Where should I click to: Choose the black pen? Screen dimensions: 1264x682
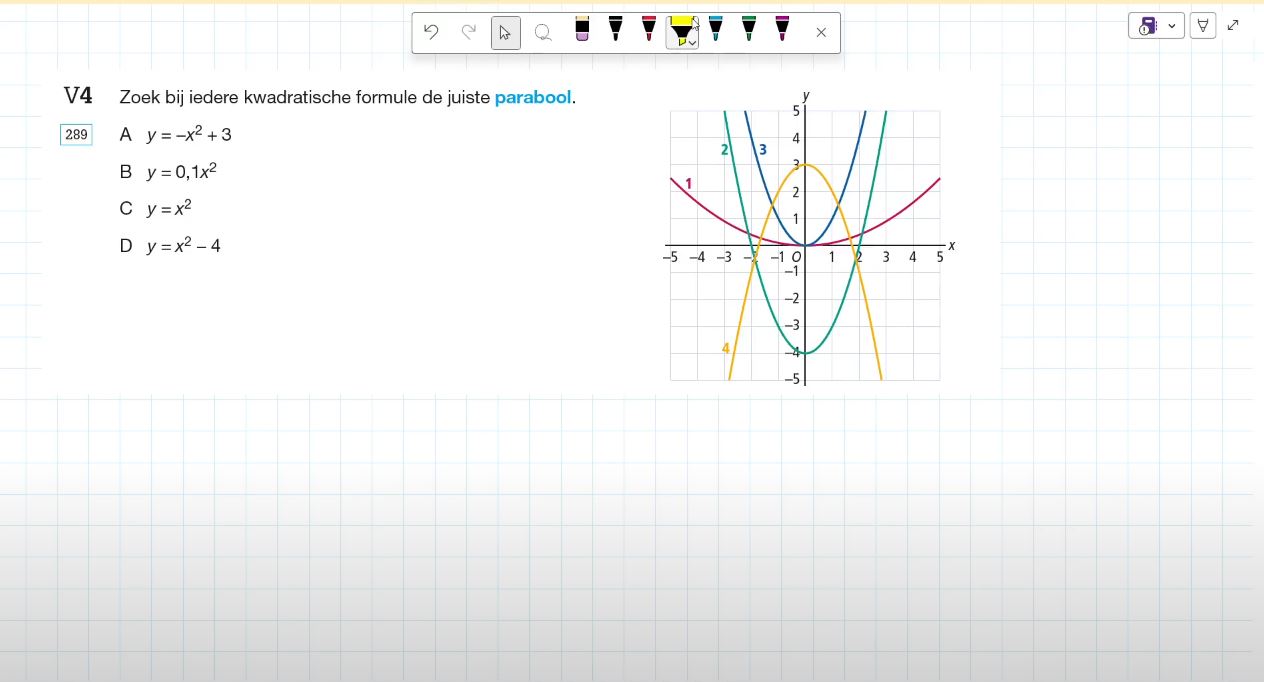pos(615,29)
